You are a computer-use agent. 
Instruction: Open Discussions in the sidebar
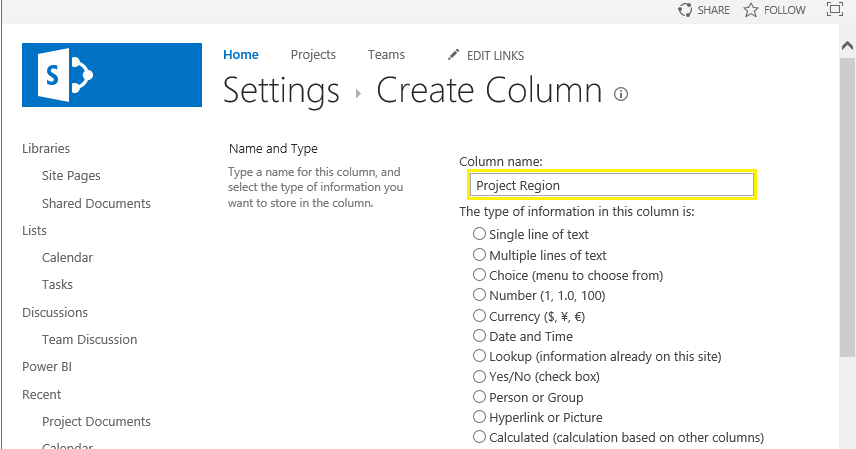point(55,312)
